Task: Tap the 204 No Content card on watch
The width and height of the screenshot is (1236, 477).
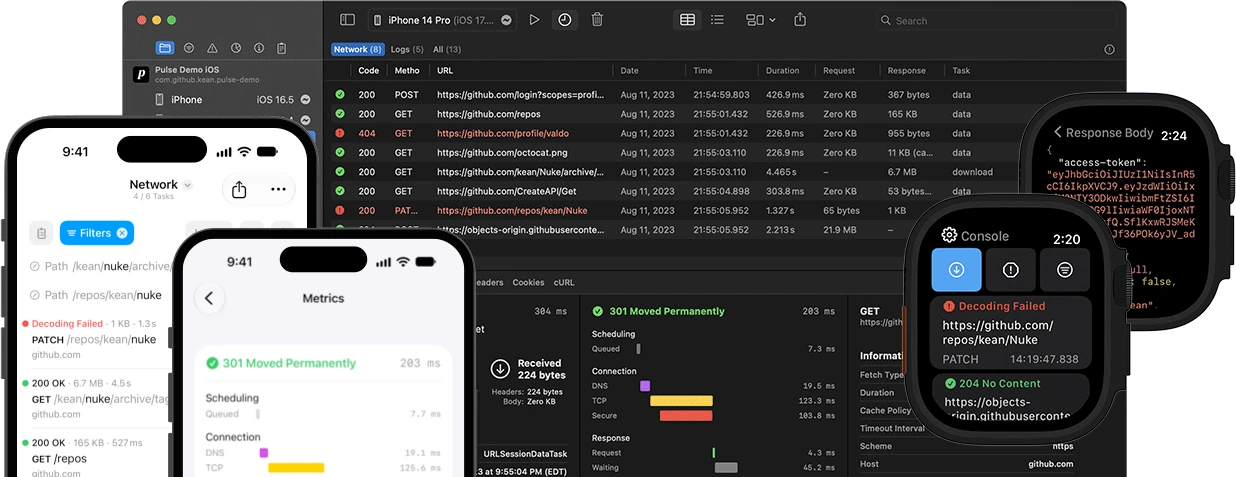Action: tap(1011, 398)
